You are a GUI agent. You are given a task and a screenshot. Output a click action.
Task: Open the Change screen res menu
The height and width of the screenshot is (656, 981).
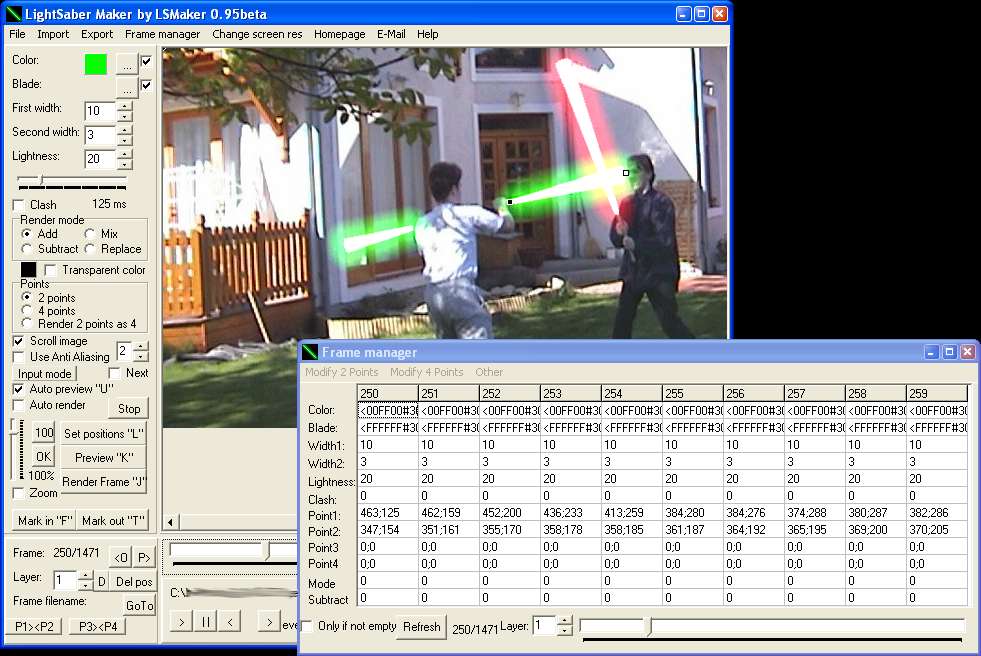point(257,34)
